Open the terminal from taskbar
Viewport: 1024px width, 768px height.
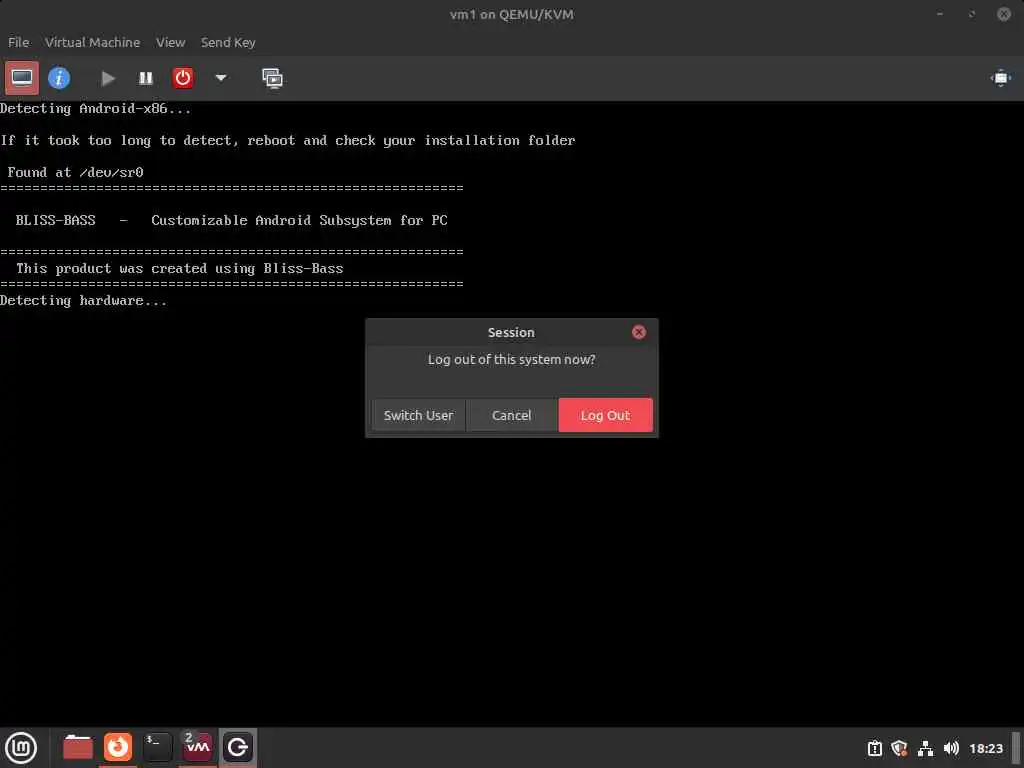[157, 747]
